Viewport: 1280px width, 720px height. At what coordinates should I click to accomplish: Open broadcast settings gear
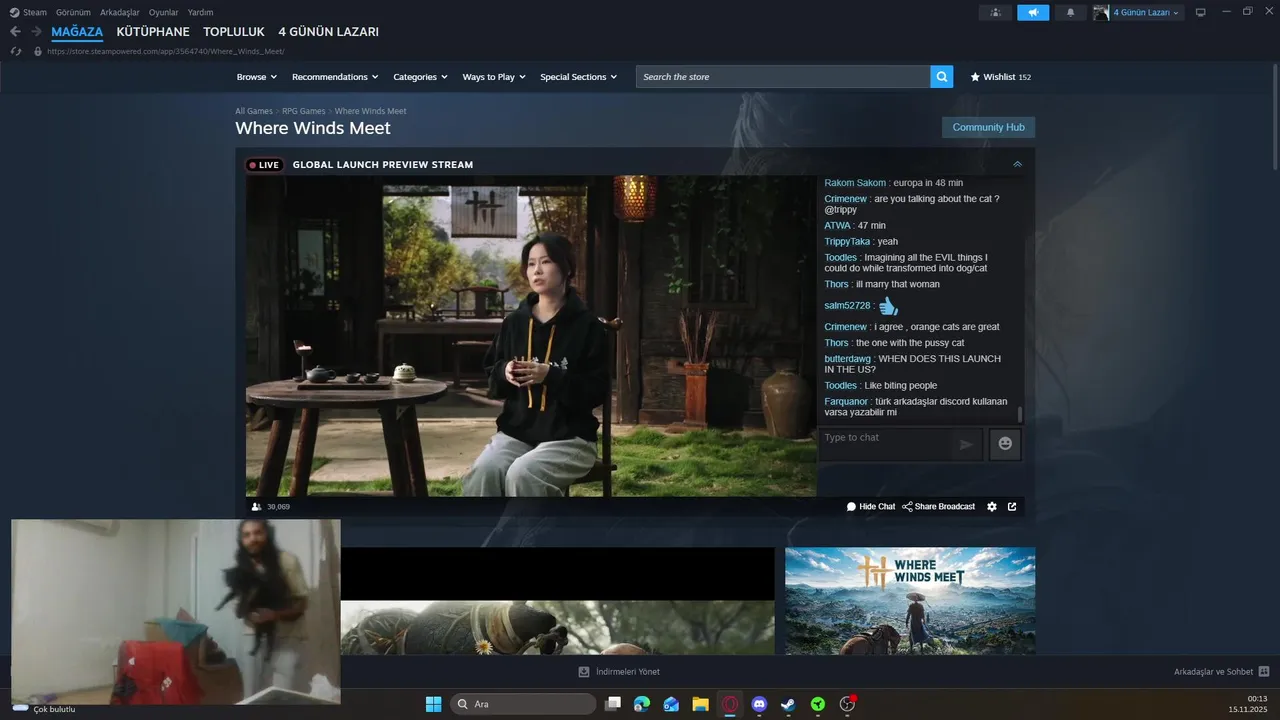[992, 507]
